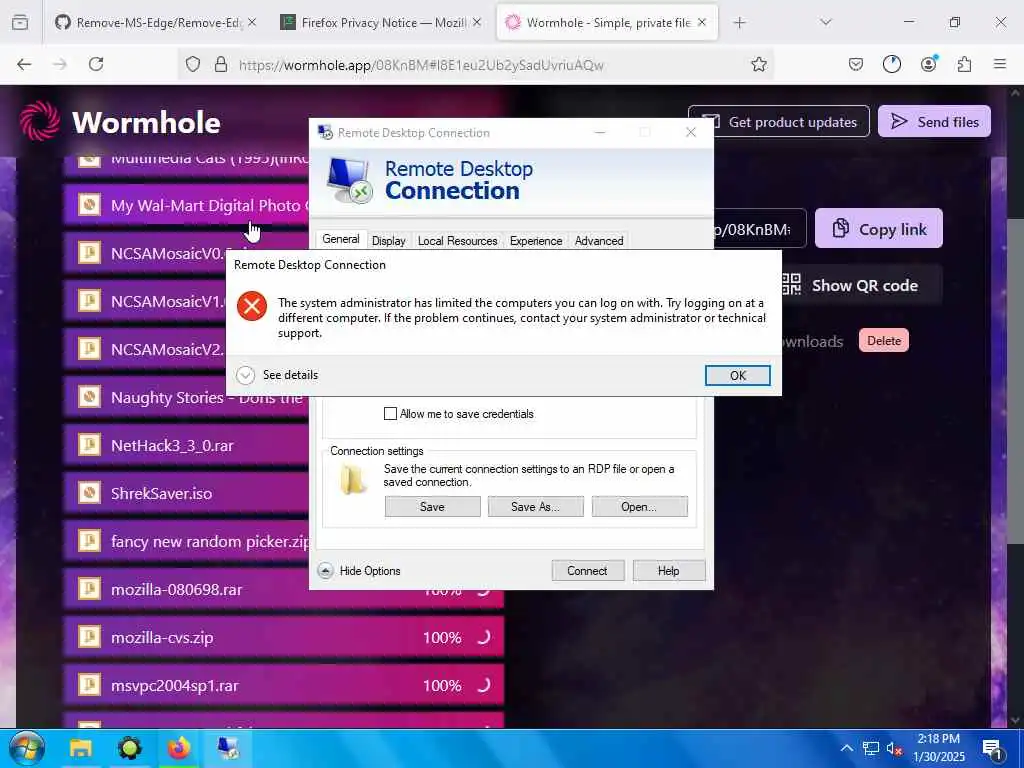Reload the page with the refresh icon
This screenshot has height=768, width=1024.
coord(96,64)
